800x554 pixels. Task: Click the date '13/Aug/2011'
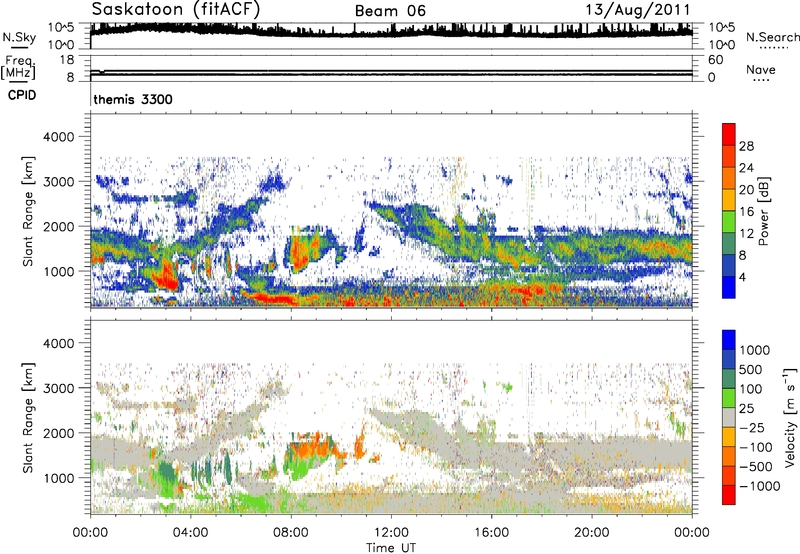click(638, 10)
